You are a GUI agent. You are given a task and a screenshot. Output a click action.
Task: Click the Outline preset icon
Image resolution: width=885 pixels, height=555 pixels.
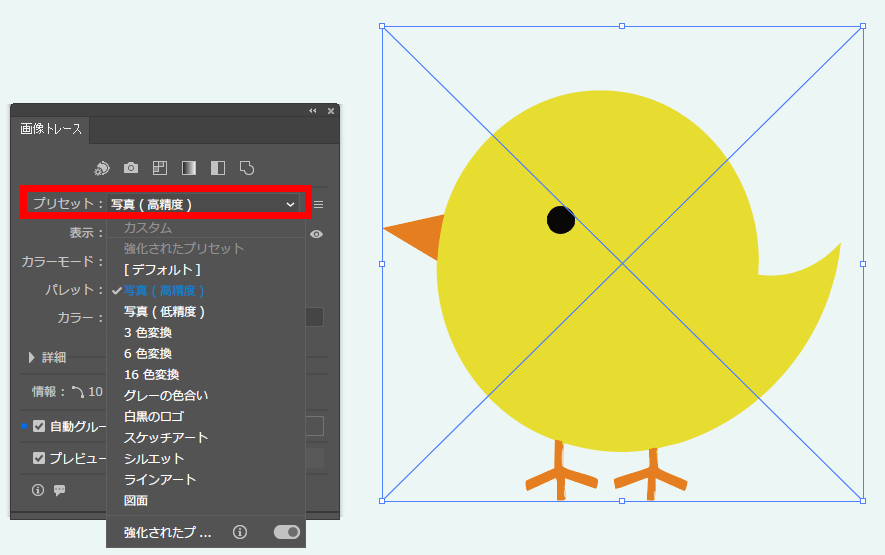248,168
